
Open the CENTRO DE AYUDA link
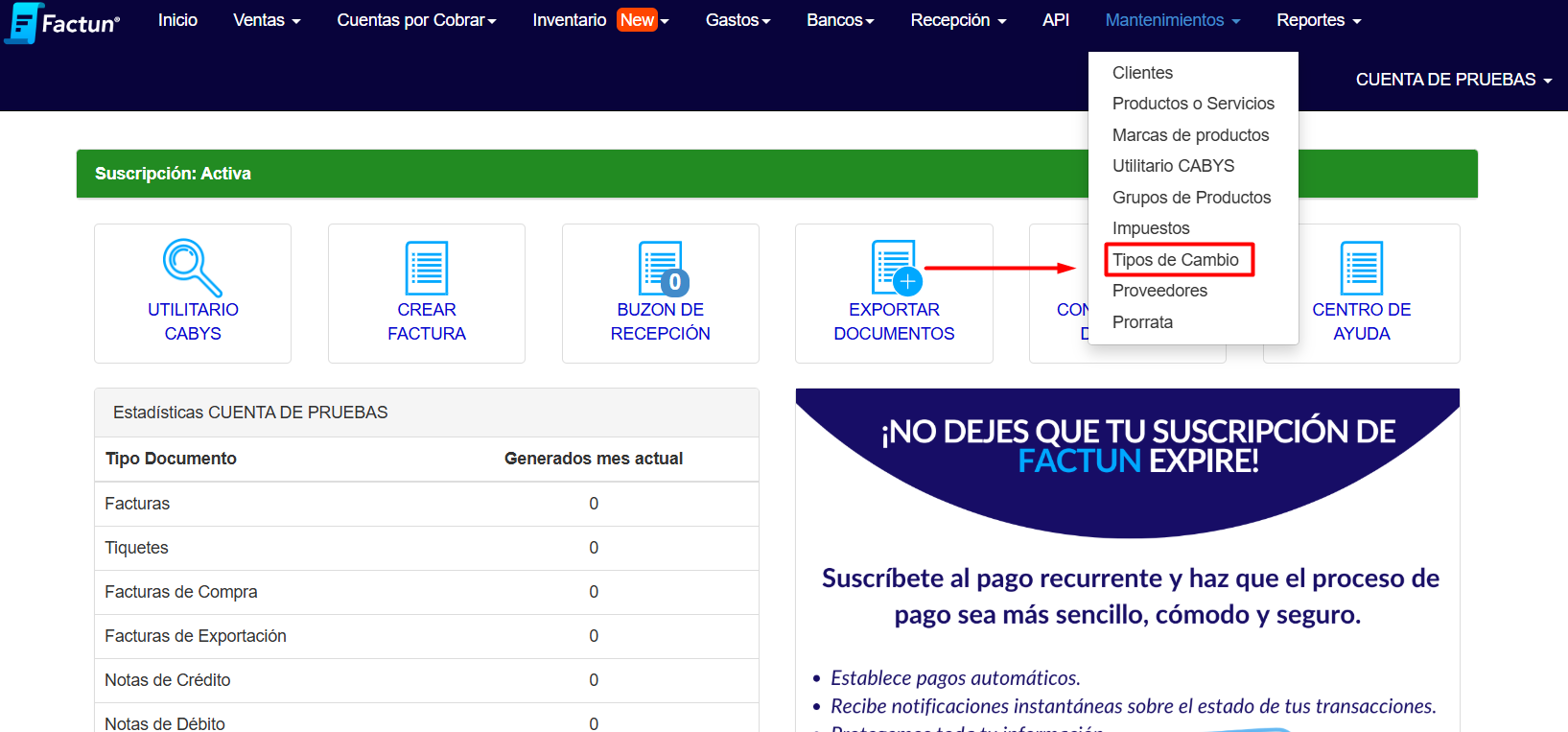(x=1362, y=321)
